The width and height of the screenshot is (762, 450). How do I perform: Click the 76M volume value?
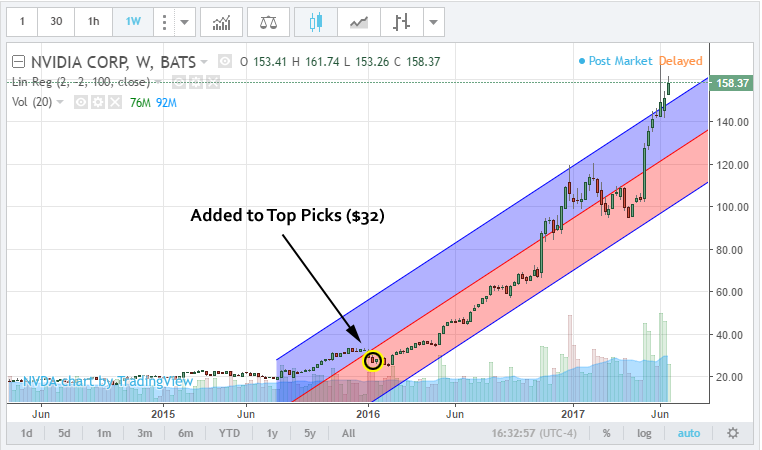click(140, 103)
